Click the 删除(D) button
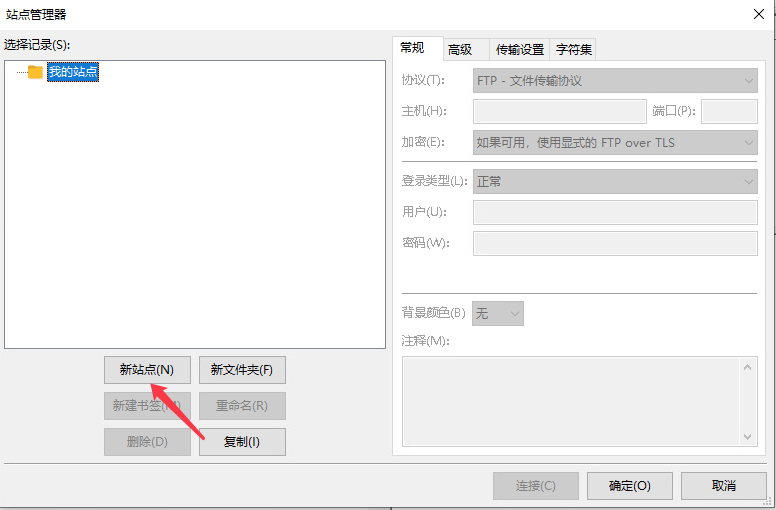The image size is (776, 510). coord(147,442)
